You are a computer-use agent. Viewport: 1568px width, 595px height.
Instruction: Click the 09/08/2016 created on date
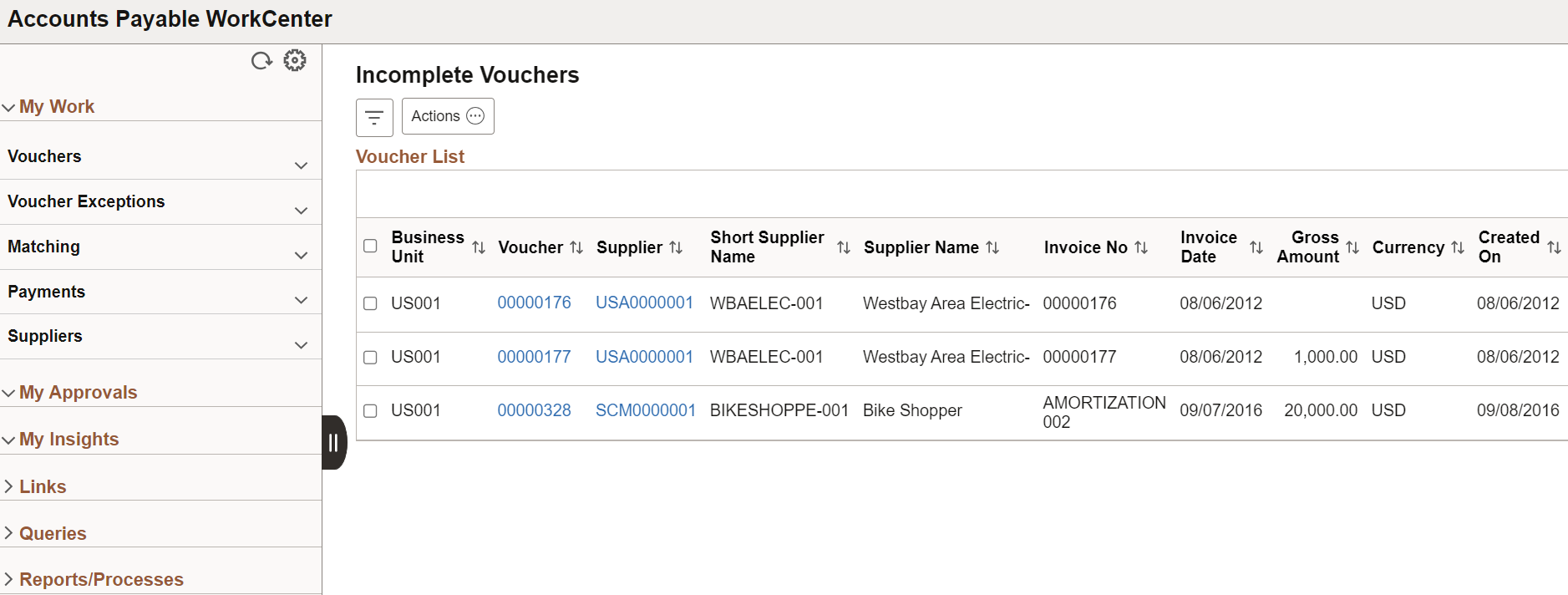coord(1518,410)
